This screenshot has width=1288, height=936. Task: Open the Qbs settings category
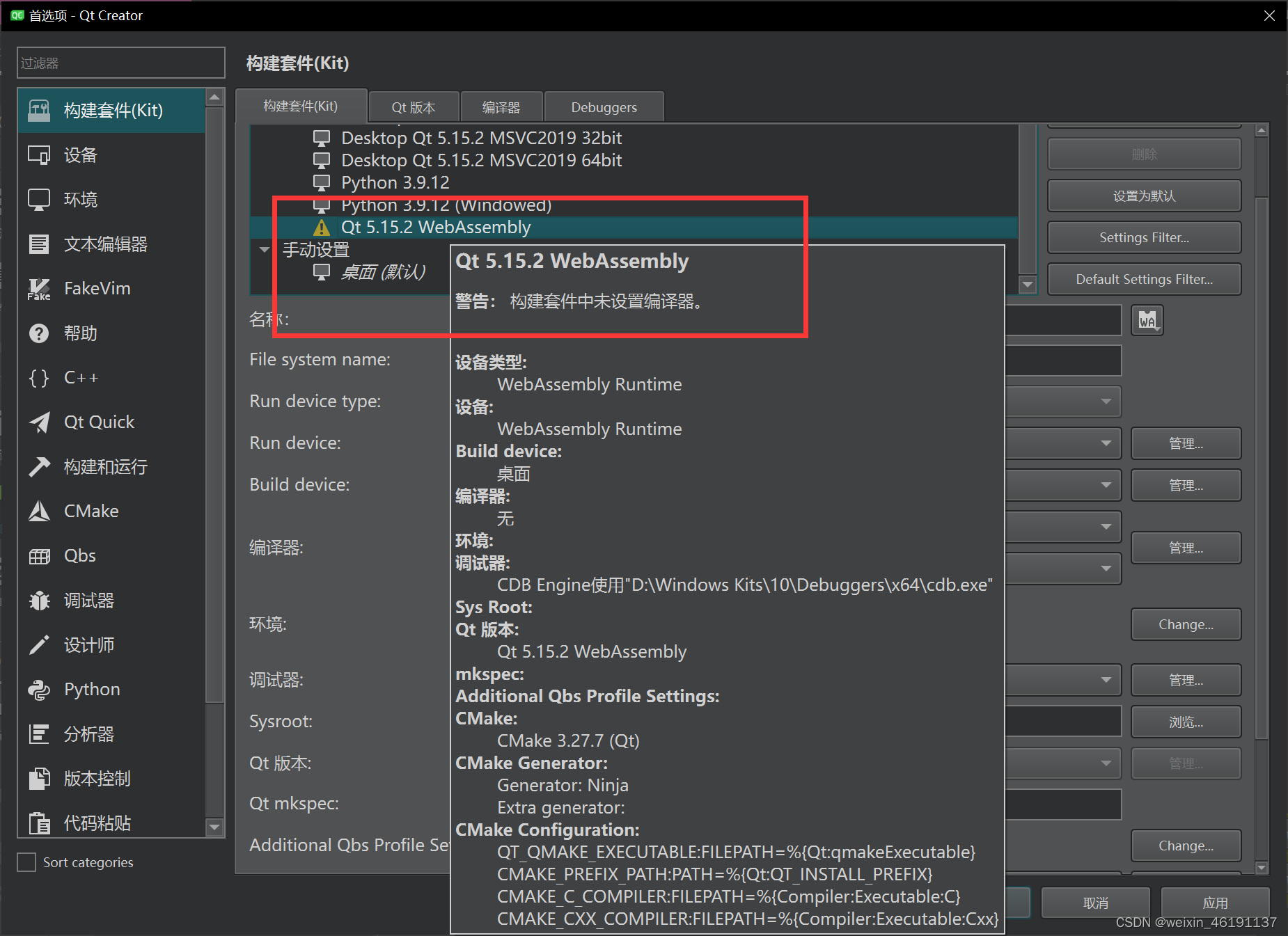(x=111, y=556)
